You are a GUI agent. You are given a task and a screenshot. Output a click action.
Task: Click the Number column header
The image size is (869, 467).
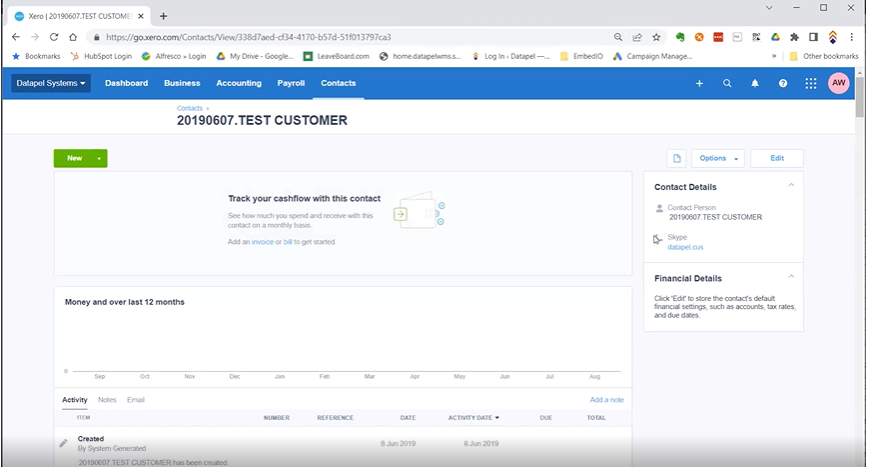point(277,418)
